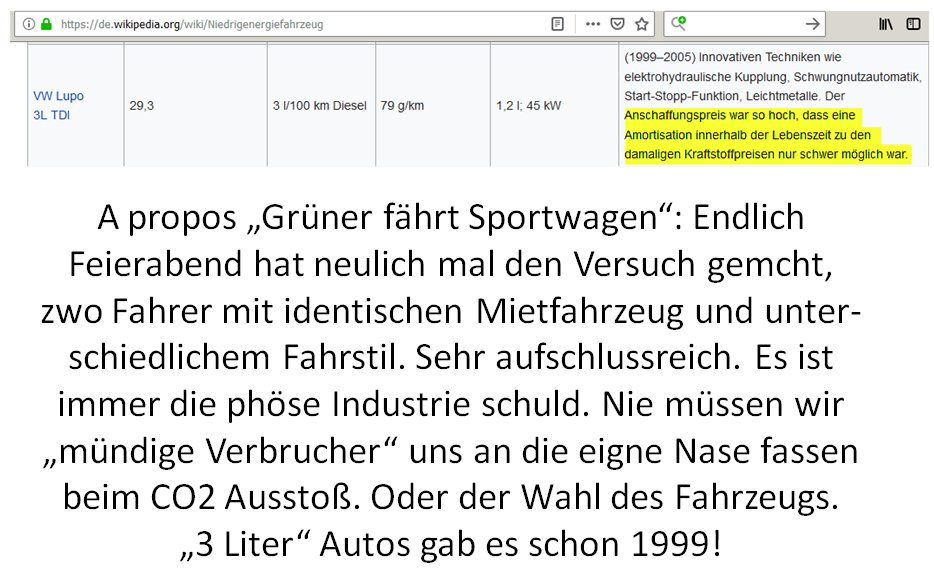934x570 pixels.
Task: Click the site information icon in address bar
Action: (x=28, y=23)
